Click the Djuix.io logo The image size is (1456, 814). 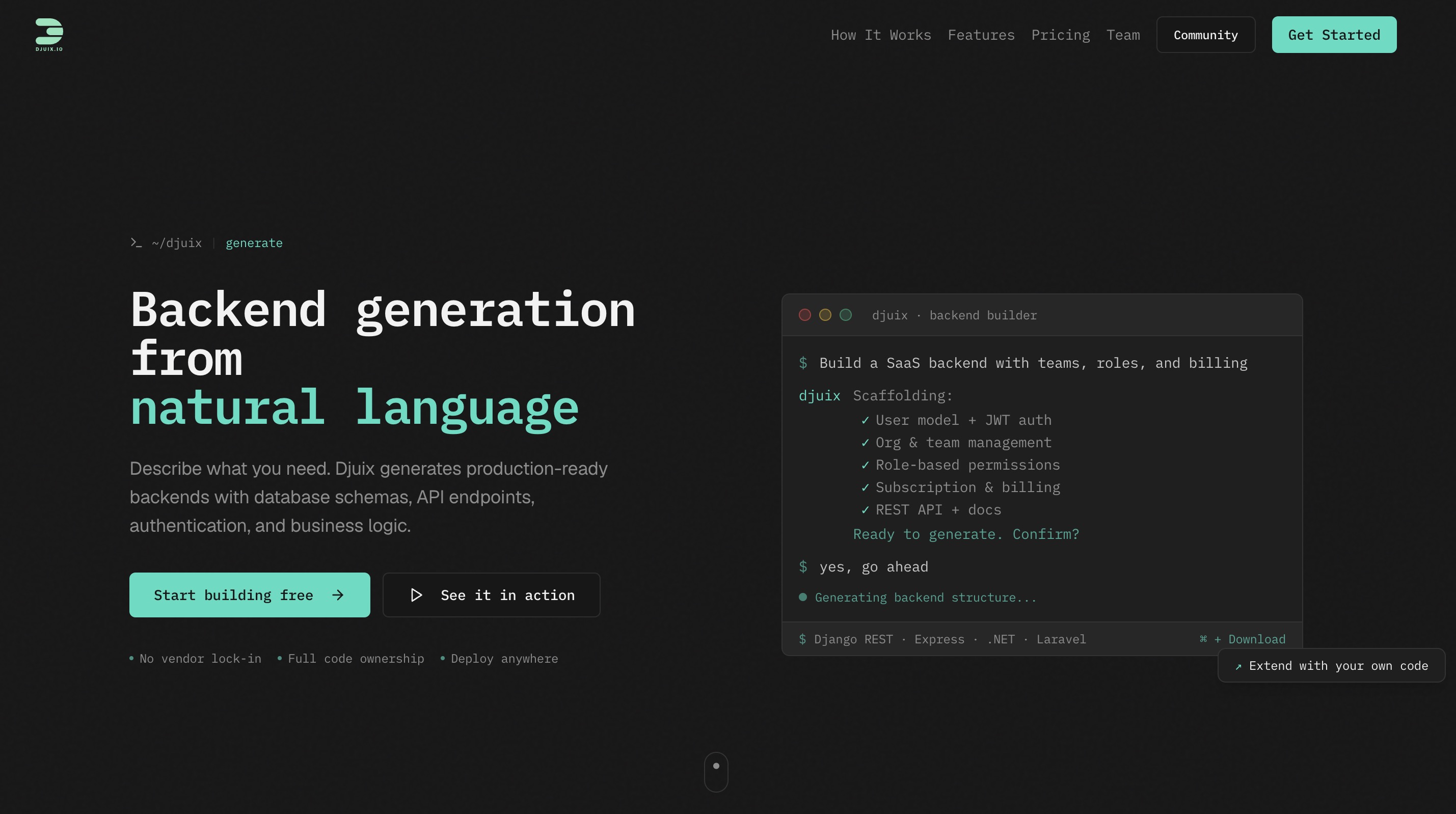[49, 35]
